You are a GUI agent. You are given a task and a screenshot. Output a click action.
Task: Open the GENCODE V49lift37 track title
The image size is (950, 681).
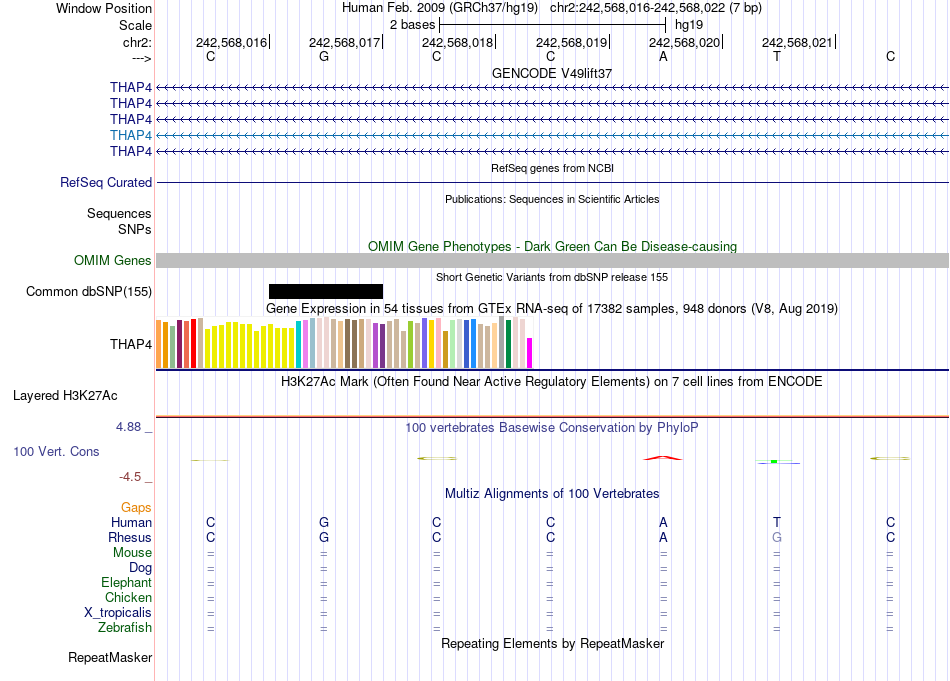[x=552, y=73]
